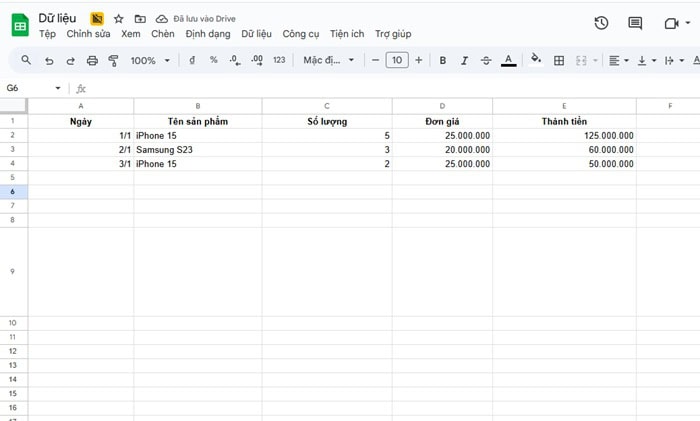Image resolution: width=700 pixels, height=421 pixels.
Task: Select the paint format roller icon
Action: (x=113, y=61)
